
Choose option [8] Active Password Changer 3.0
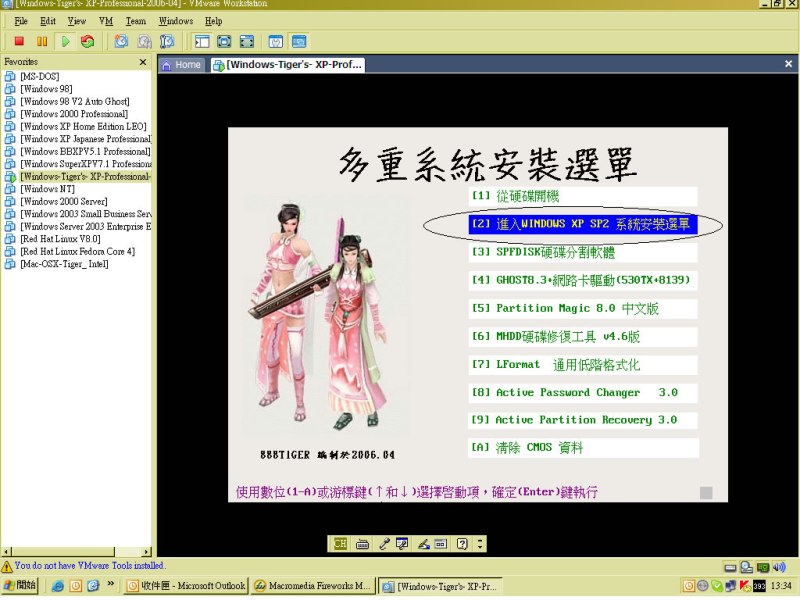coord(583,392)
